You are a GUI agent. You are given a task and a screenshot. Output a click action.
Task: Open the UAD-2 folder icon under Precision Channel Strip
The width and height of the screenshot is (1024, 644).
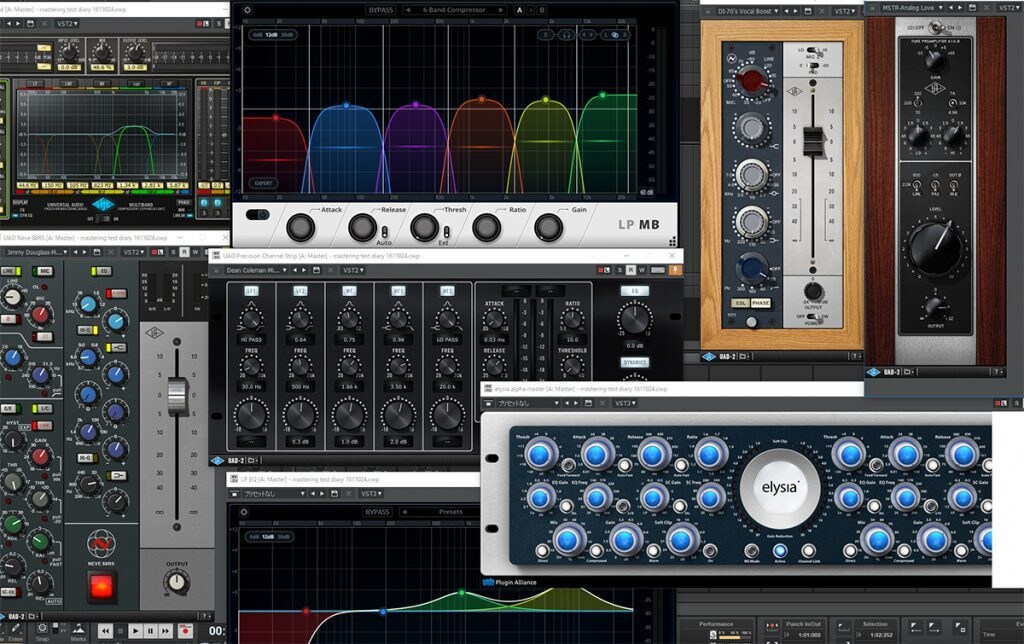[252, 460]
